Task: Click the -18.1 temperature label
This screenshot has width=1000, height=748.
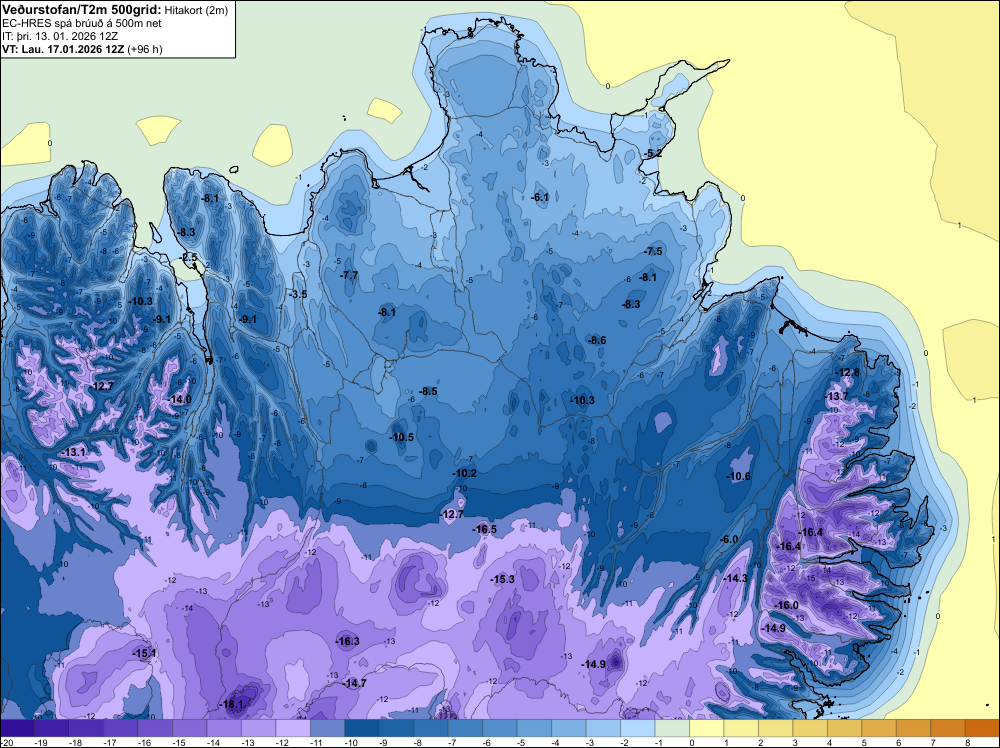Action: [x=232, y=705]
